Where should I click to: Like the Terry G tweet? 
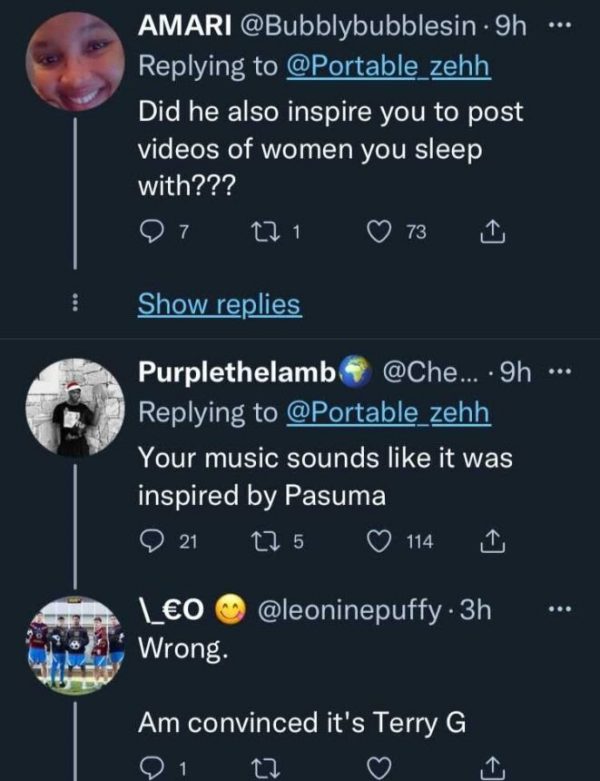coord(379,769)
